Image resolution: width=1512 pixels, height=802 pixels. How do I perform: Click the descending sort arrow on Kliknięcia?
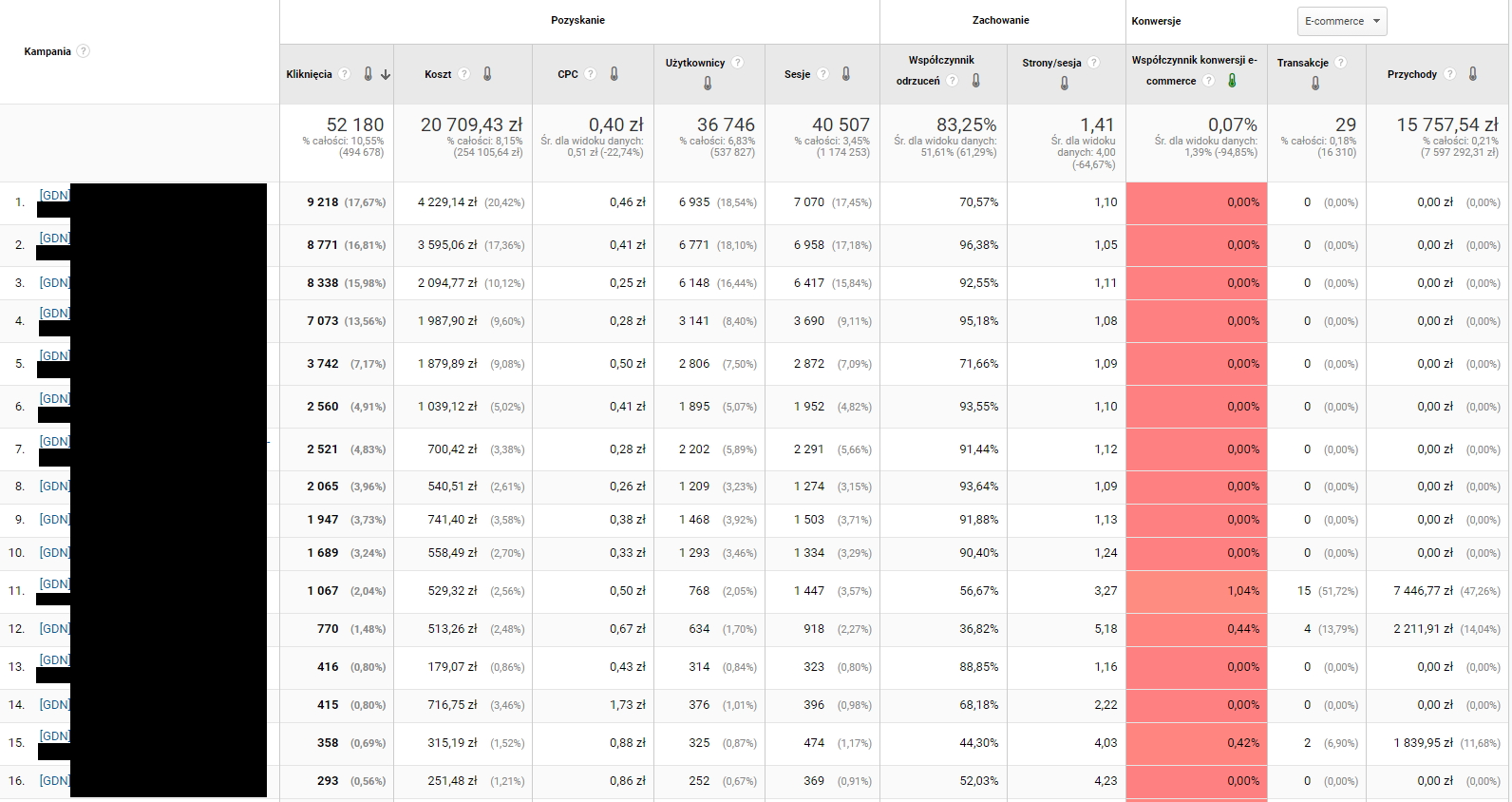[x=386, y=74]
